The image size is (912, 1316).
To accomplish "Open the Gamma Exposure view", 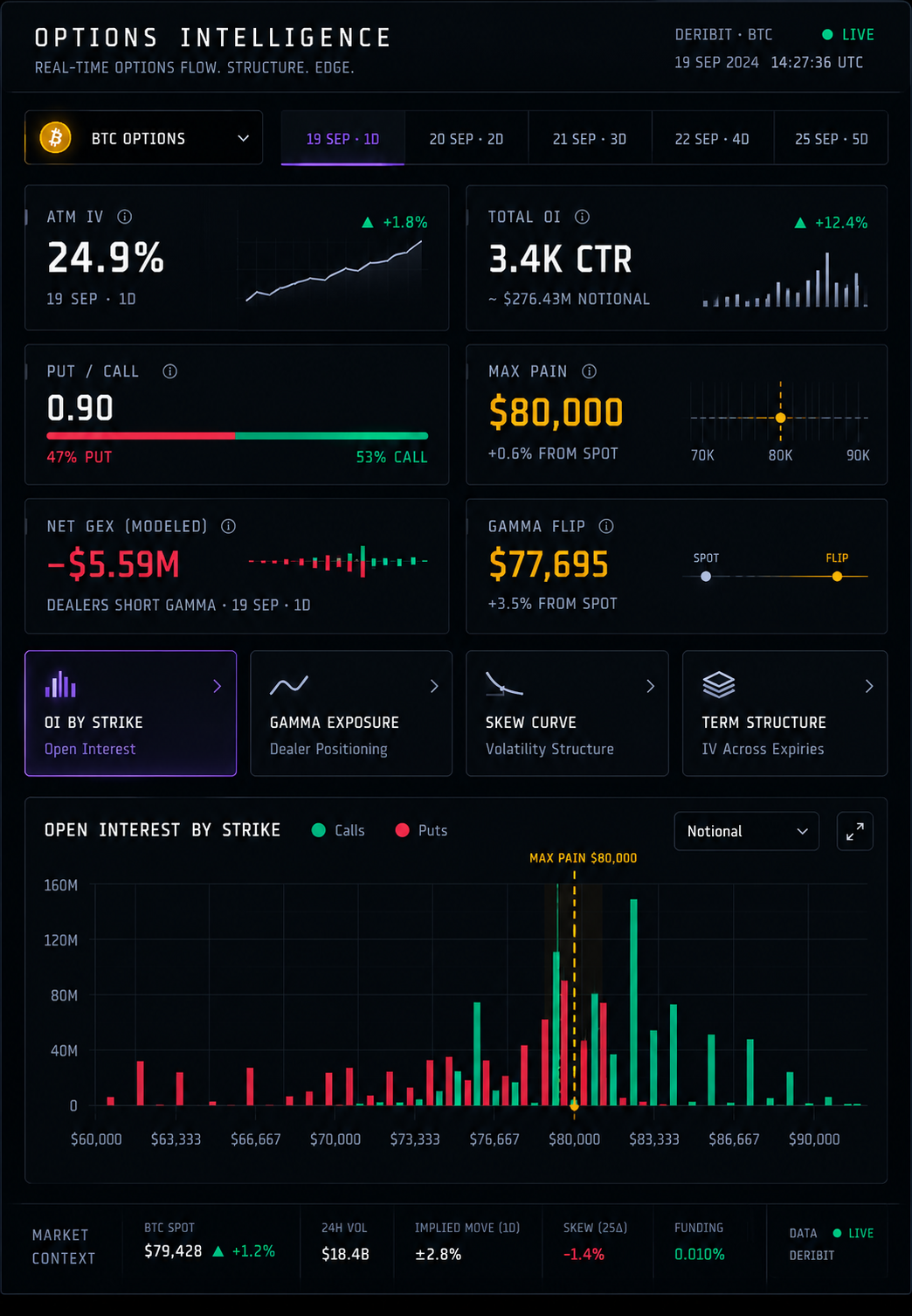I will tap(351, 713).
